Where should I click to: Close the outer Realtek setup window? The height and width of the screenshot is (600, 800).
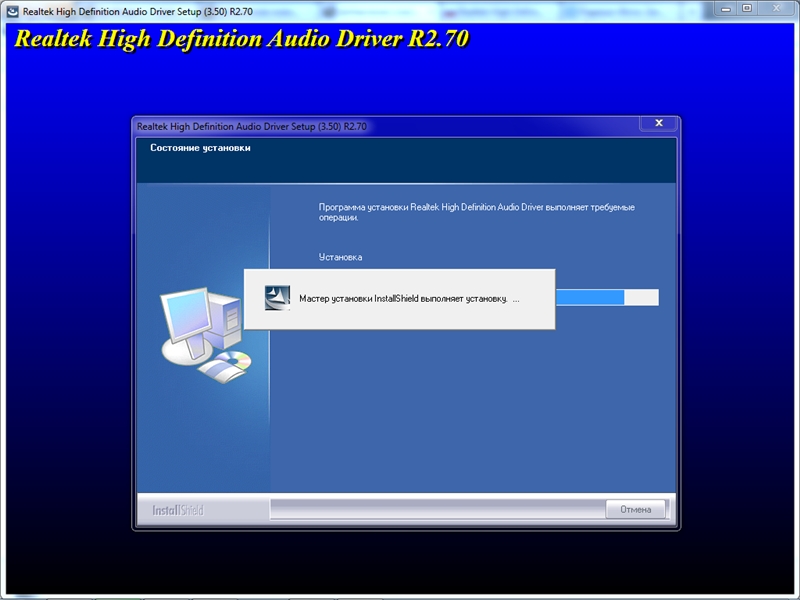776,9
